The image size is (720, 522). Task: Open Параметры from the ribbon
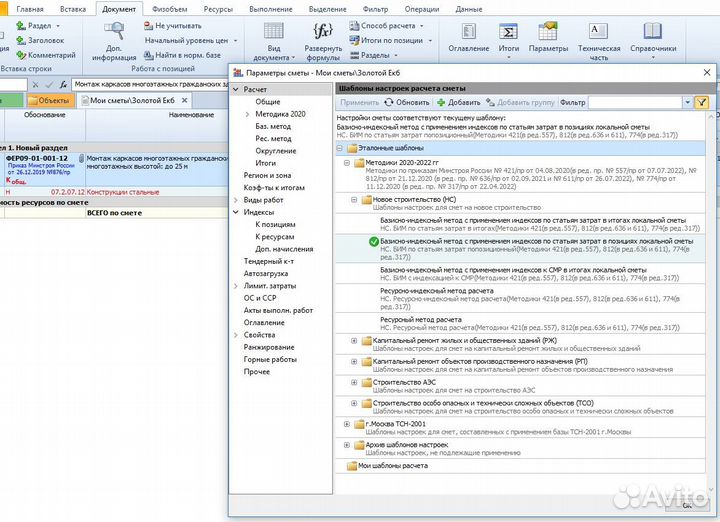pyautogui.click(x=548, y=37)
